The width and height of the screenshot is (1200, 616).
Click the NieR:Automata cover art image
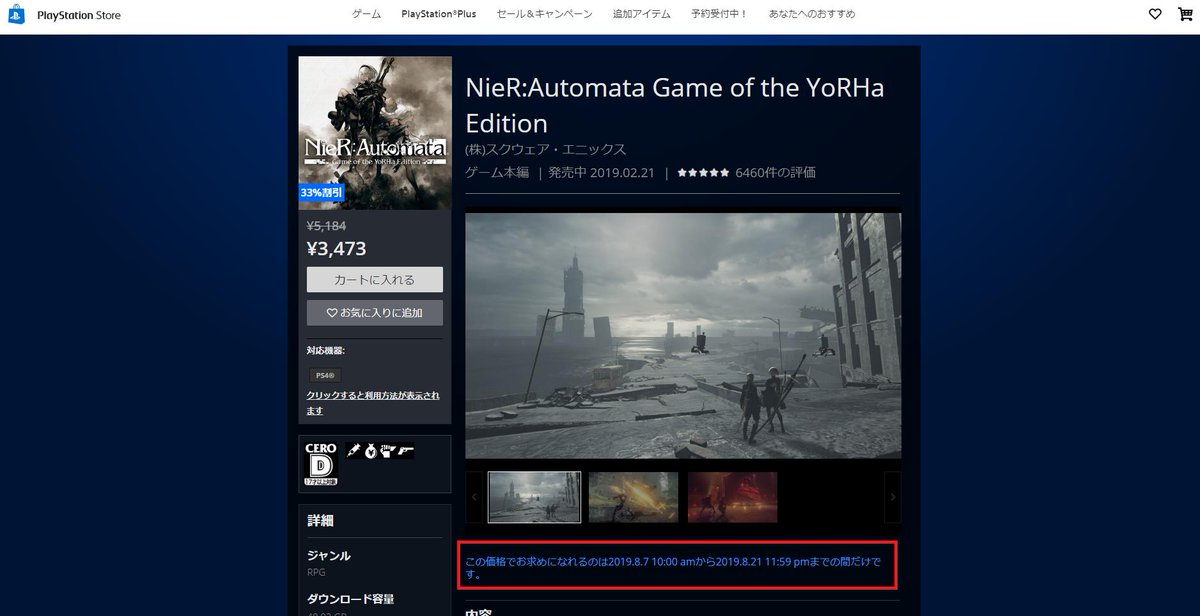pos(375,132)
